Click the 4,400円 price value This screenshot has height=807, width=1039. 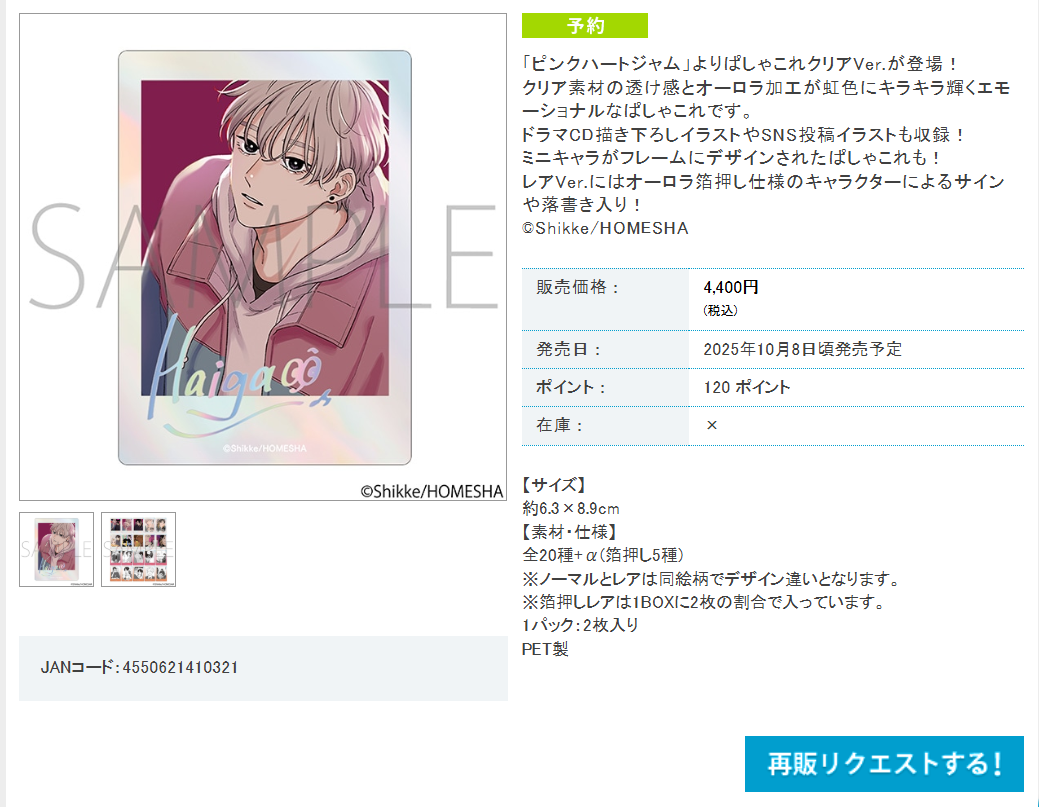pos(731,288)
